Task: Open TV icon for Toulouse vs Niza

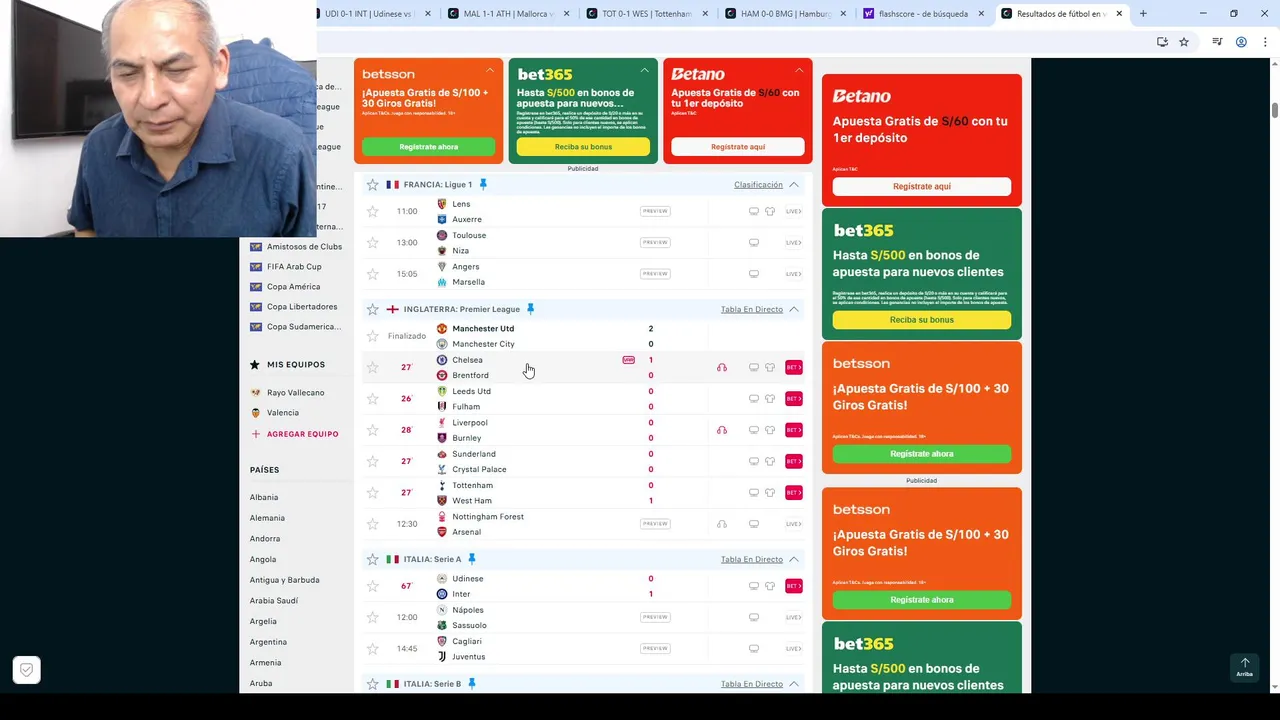Action: click(x=754, y=243)
